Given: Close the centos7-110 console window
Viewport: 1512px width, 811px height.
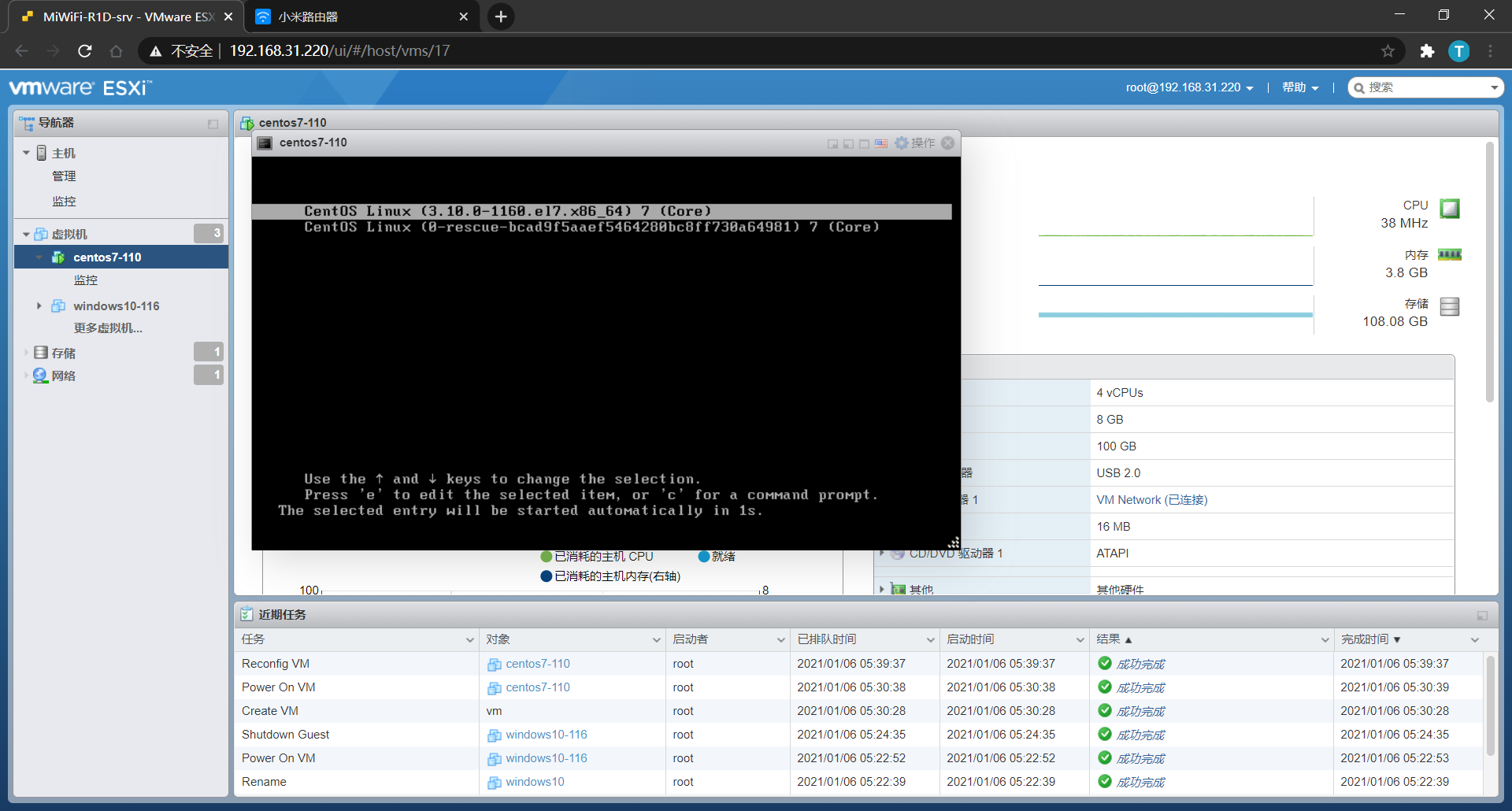Looking at the screenshot, I should [948, 143].
